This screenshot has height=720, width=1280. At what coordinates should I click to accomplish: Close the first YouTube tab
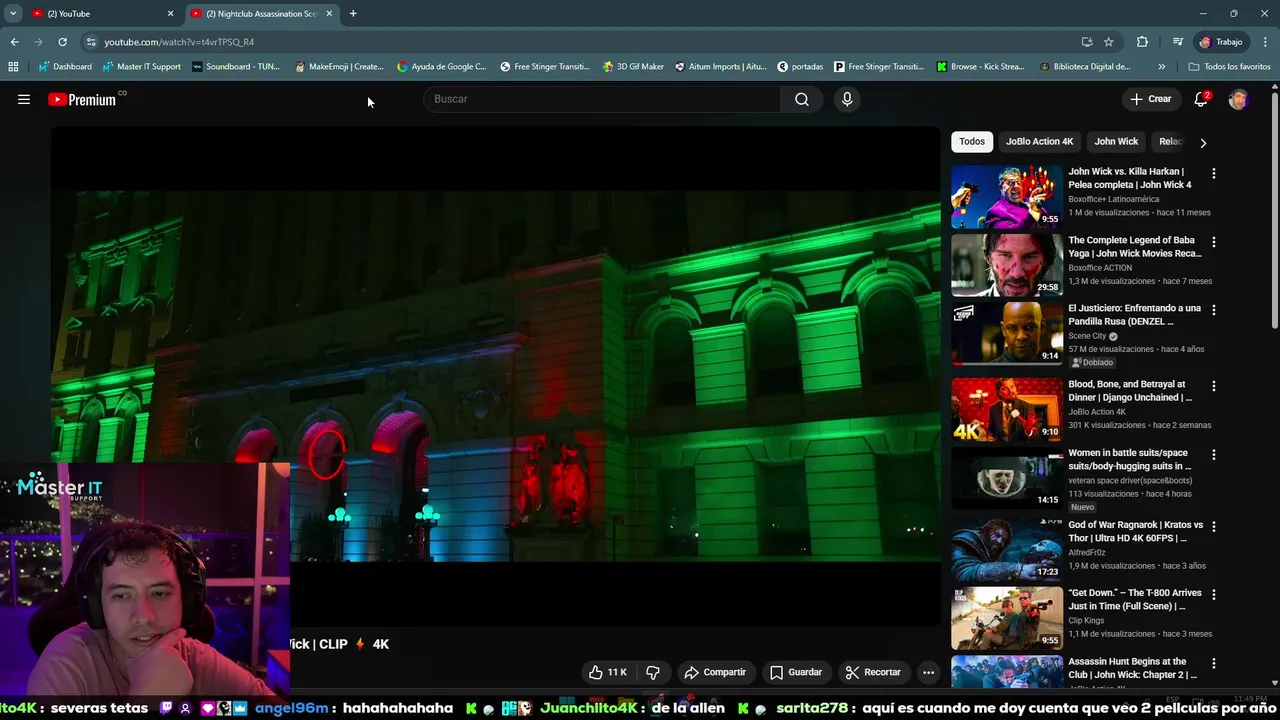[x=170, y=14]
